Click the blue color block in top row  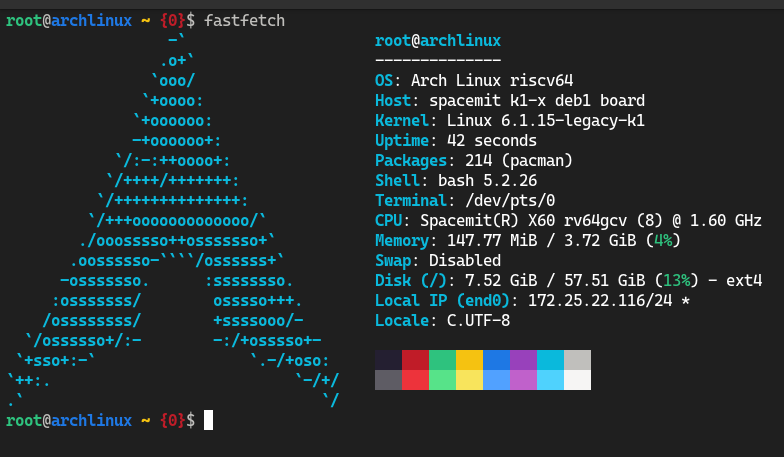pos(496,360)
